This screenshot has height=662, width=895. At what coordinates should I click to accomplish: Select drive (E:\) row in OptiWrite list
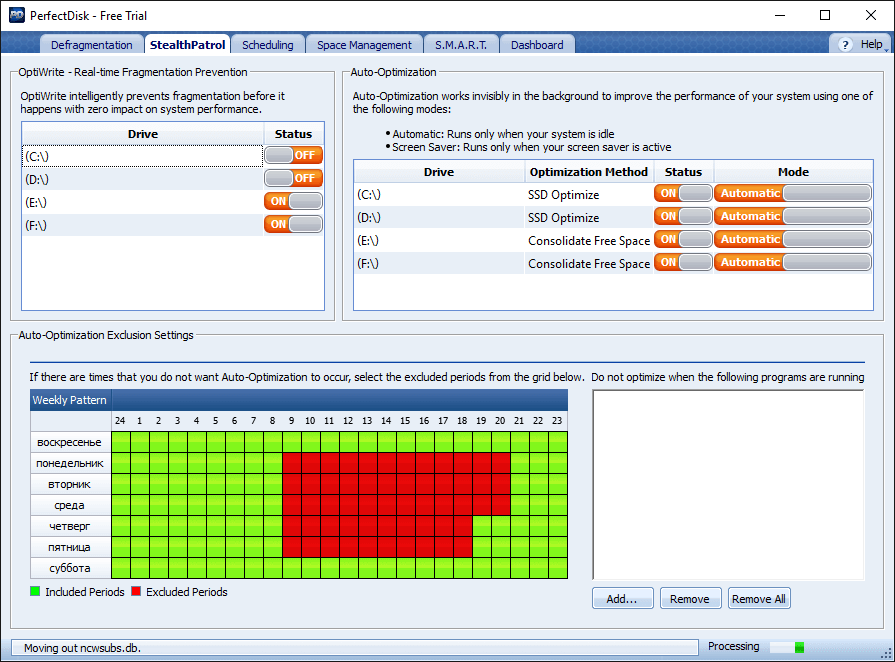pyautogui.click(x=142, y=202)
